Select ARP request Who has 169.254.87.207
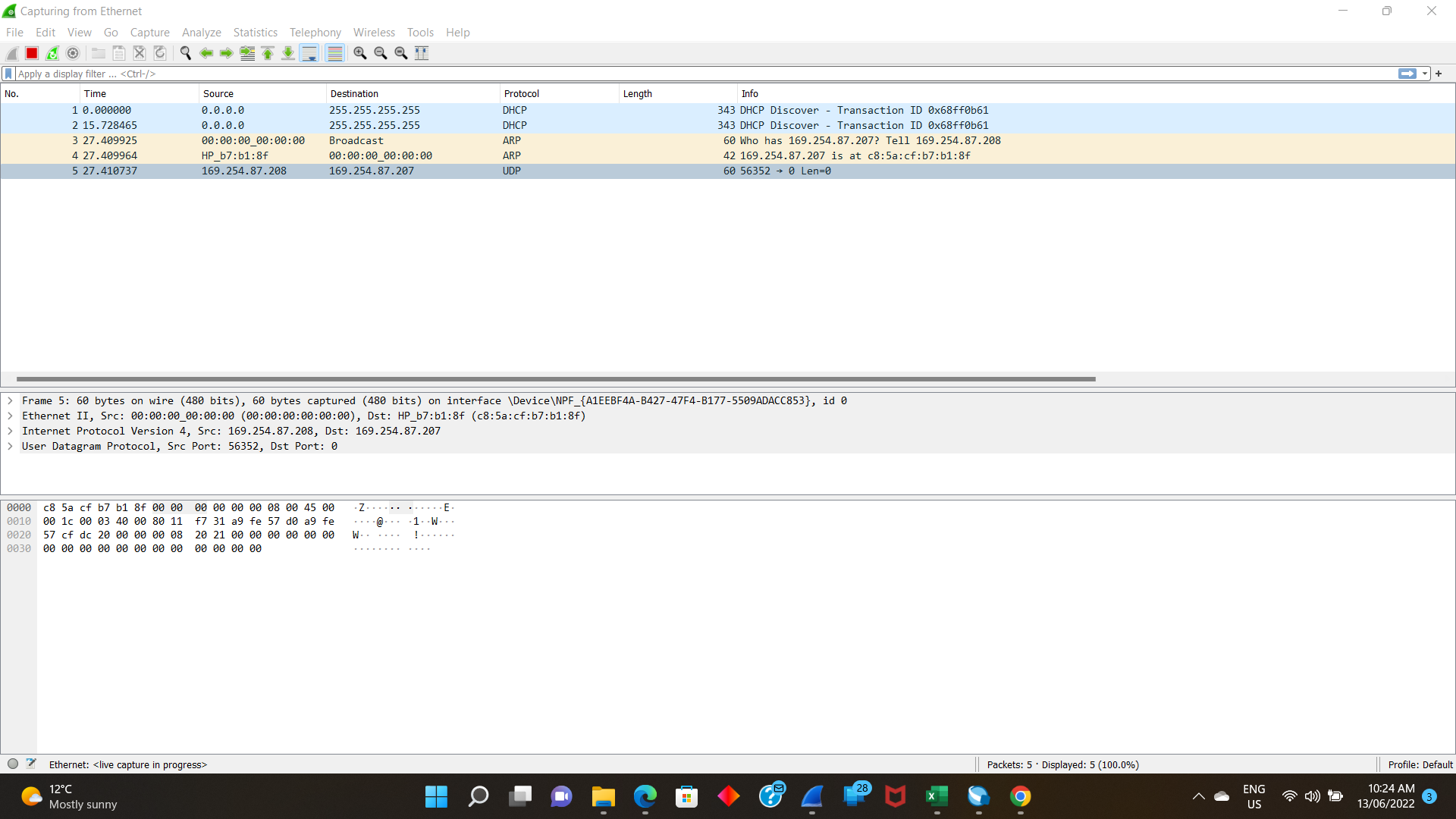 pos(728,140)
